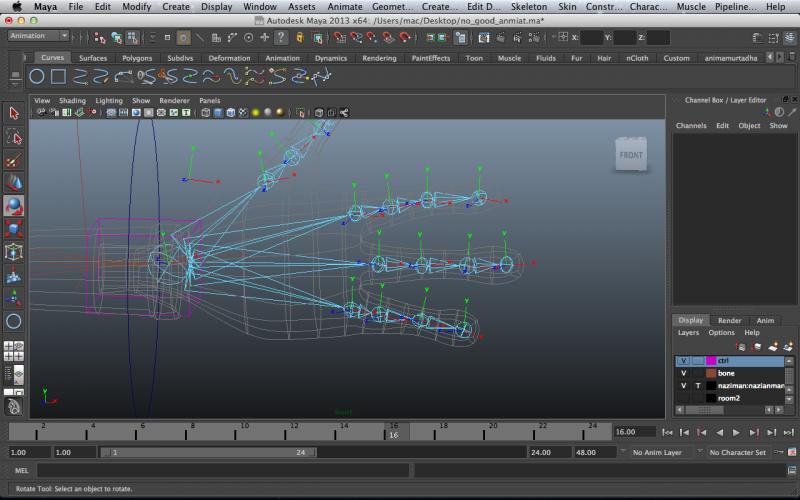This screenshot has height=500, width=800.
Task: Select the arrow Select tool in toolbox
Action: 14,113
